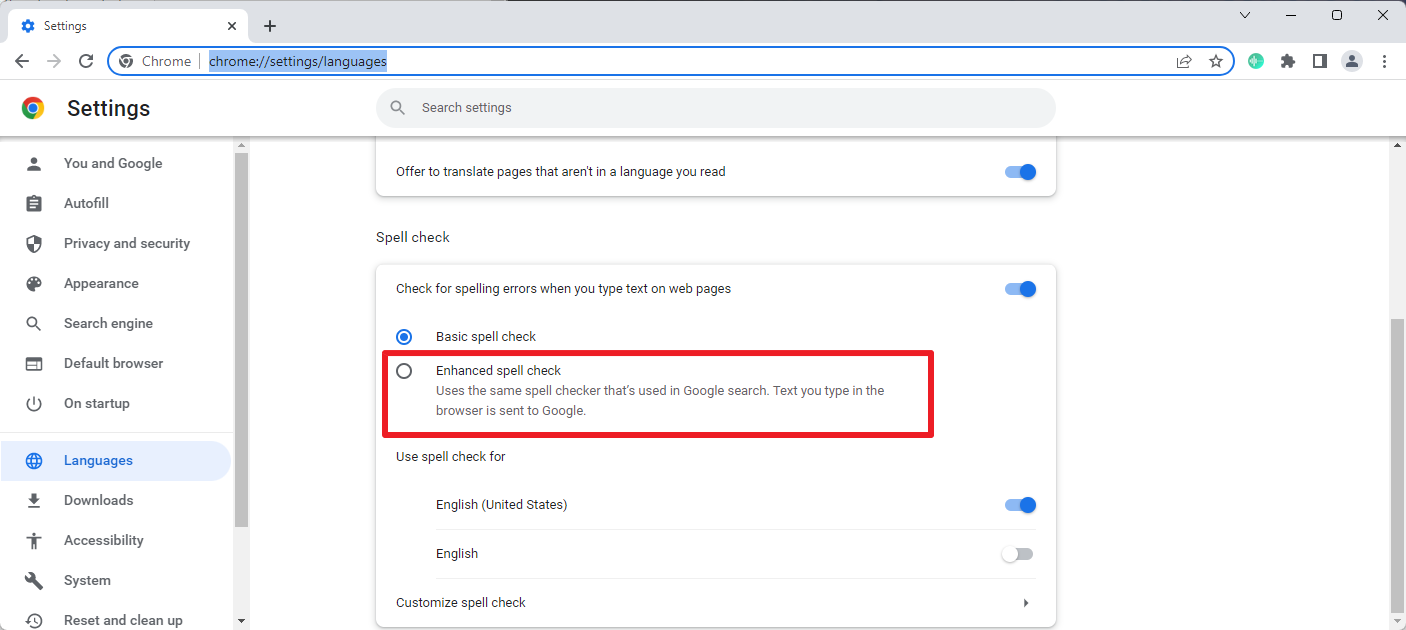This screenshot has width=1406, height=630.
Task: Select the Enhanced spell check option
Action: pyautogui.click(x=404, y=370)
